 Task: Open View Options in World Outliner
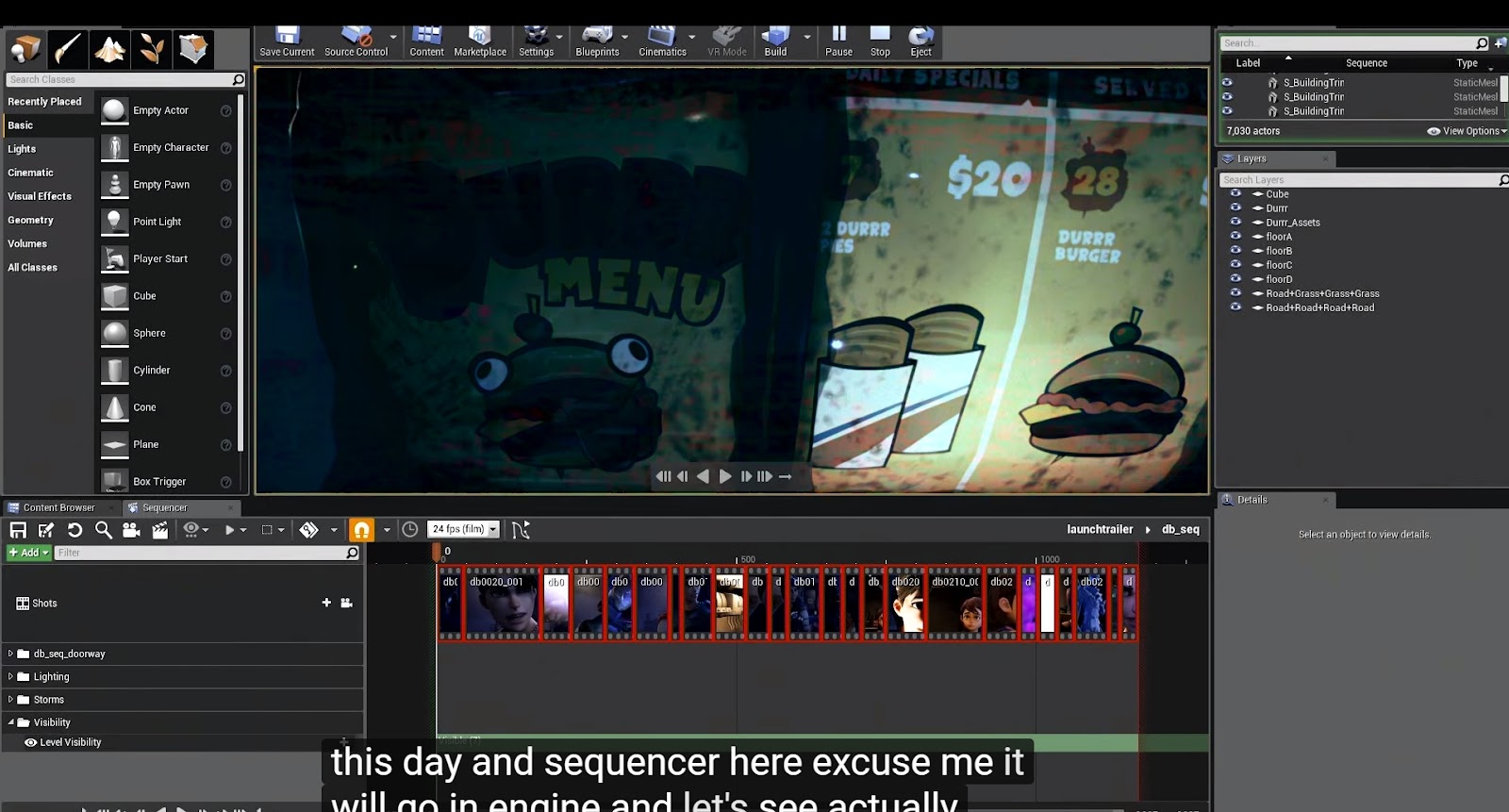[x=1467, y=131]
